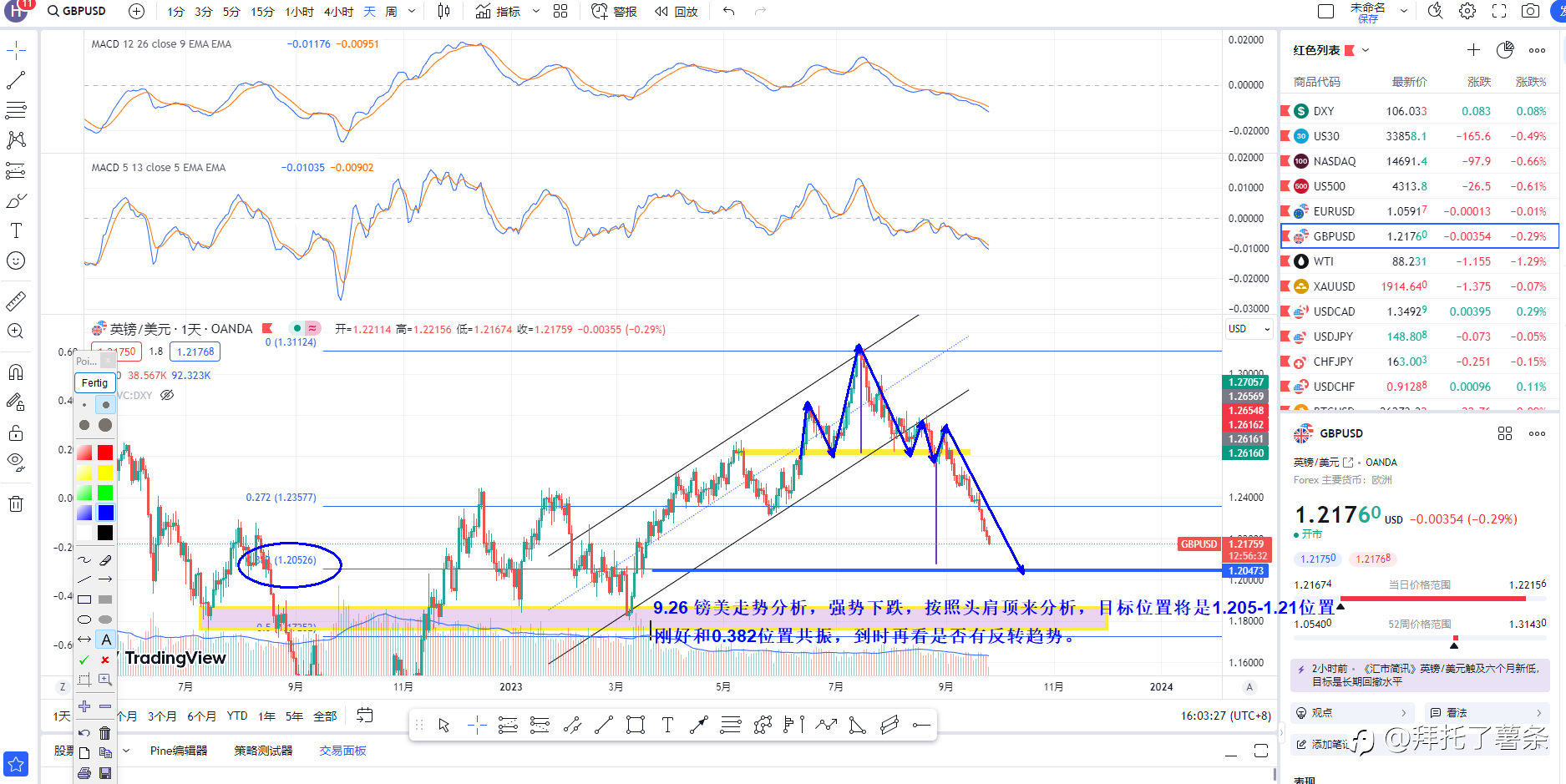1566x784 pixels.
Task: Open the USD currency dropdown on price axis
Action: [x=1249, y=329]
